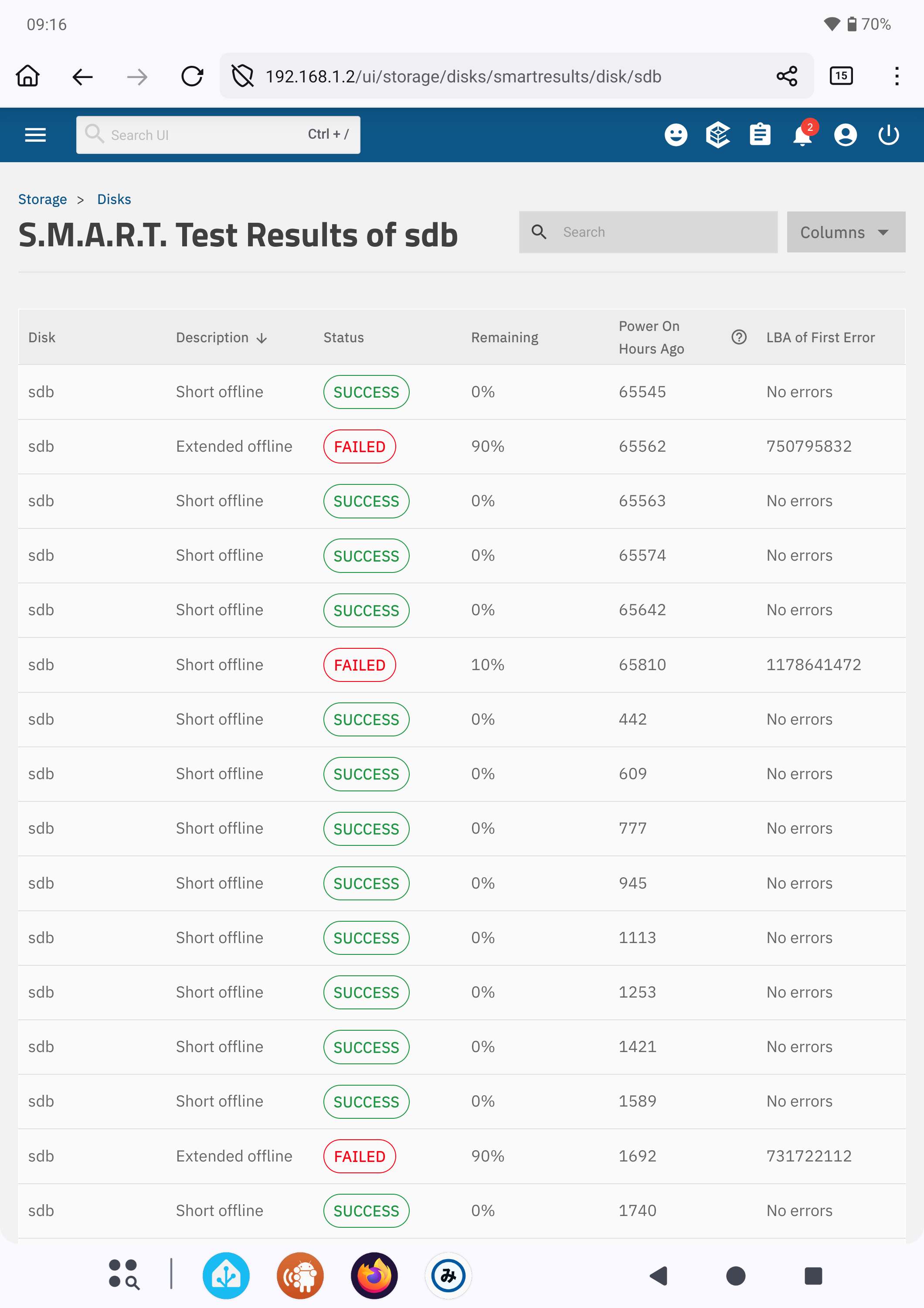Open the jobs clipboard icon
Screen dimensions: 924x1308
(x=760, y=135)
